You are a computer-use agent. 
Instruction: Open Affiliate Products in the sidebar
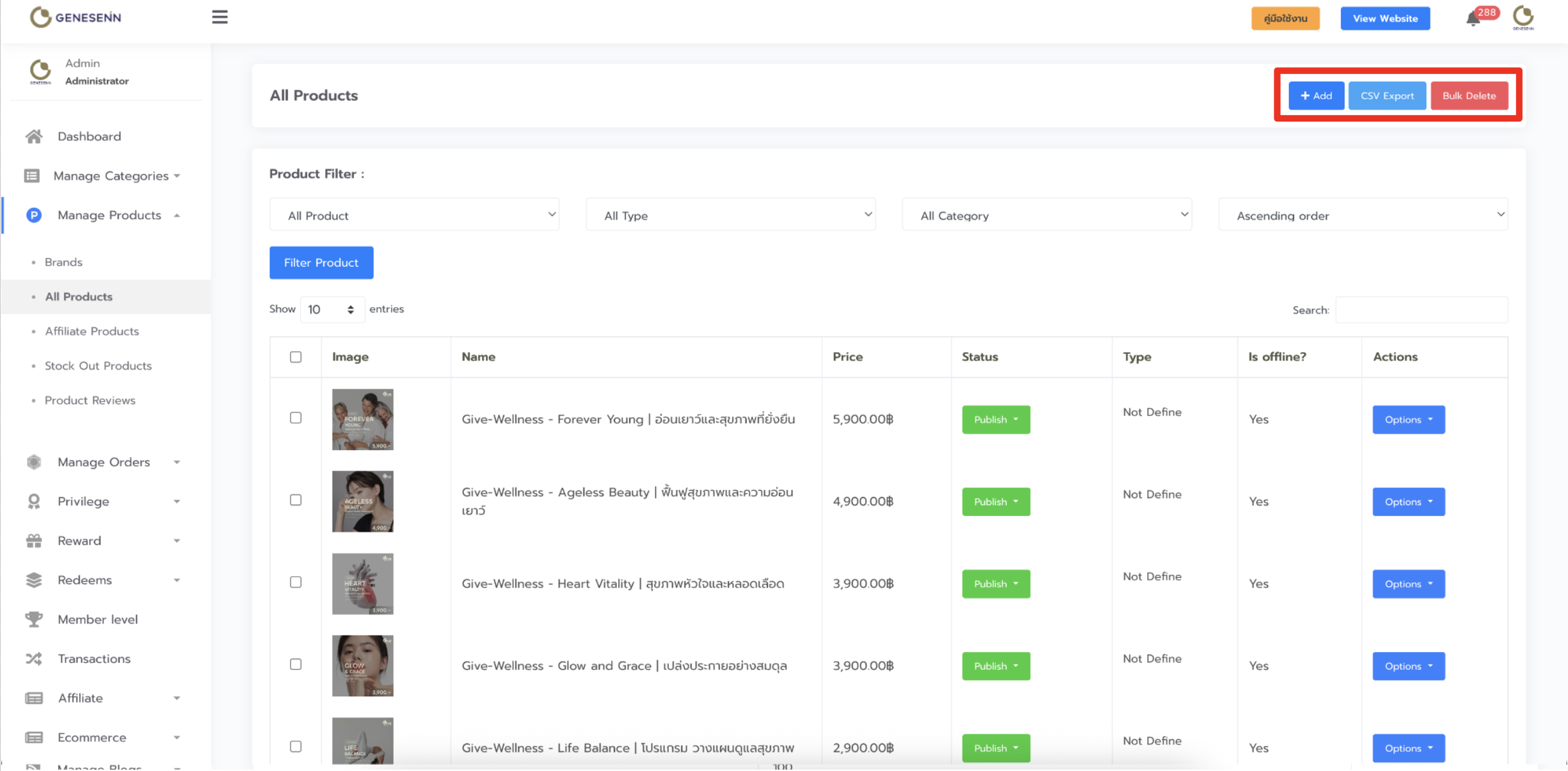pos(92,331)
